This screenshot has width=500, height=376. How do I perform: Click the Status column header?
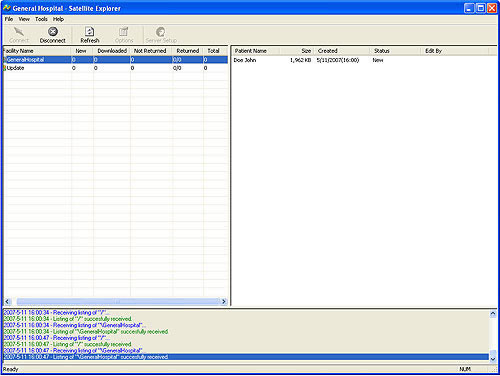[395, 51]
